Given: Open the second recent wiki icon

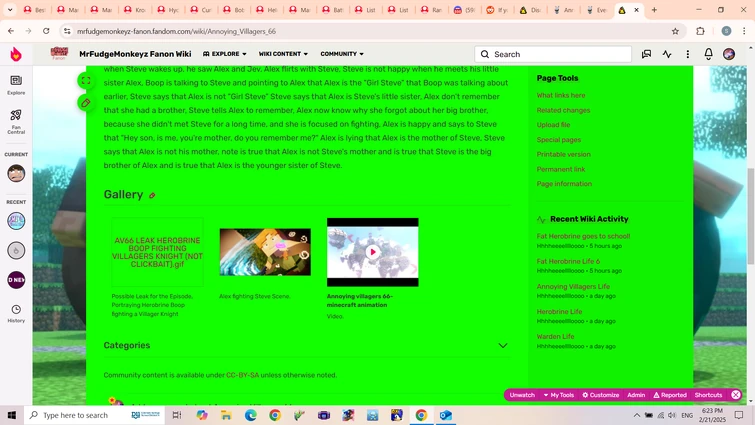Looking at the screenshot, I should click(16, 250).
